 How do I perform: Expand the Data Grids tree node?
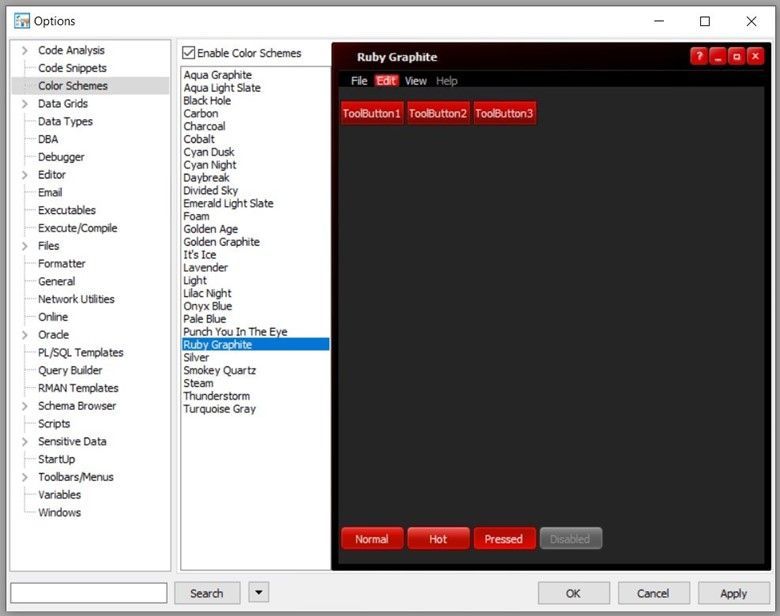click(x=25, y=103)
